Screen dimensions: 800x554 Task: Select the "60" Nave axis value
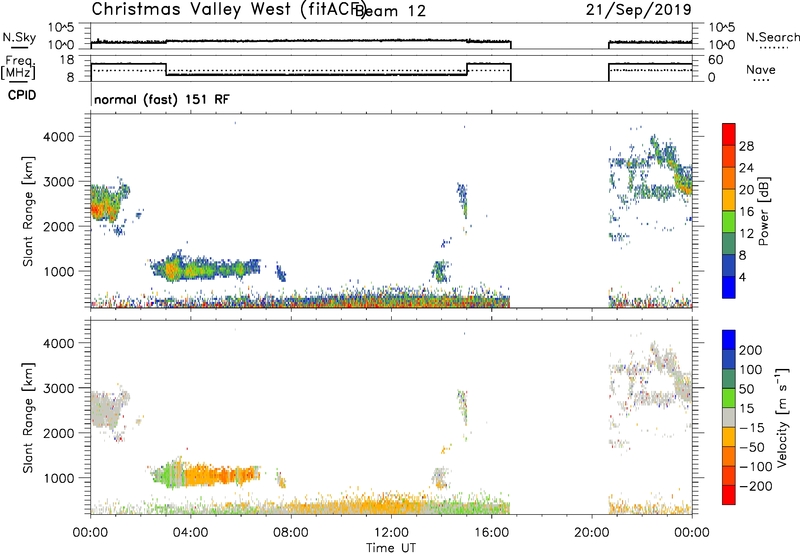(x=716, y=60)
